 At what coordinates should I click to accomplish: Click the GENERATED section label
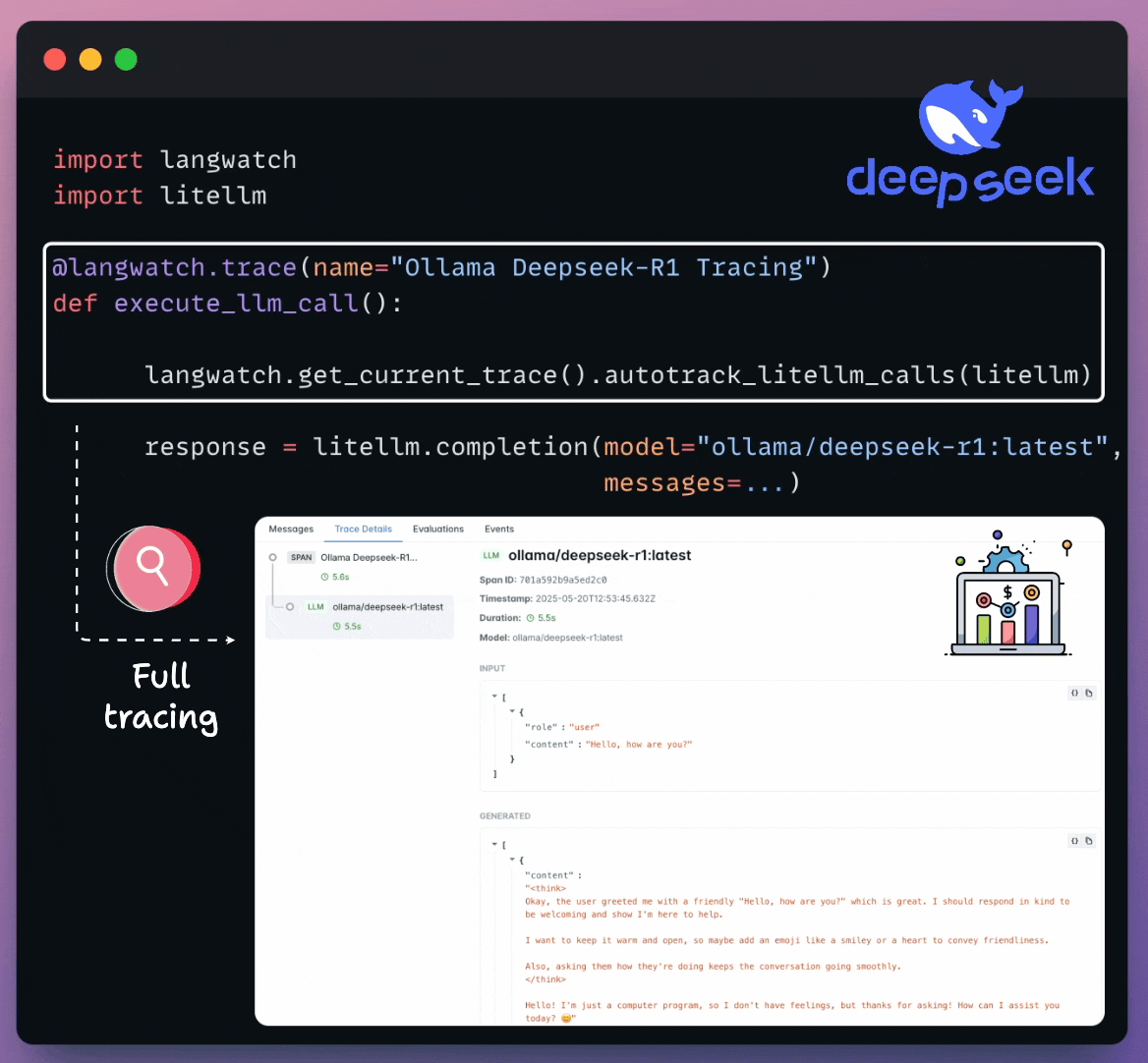(x=504, y=816)
